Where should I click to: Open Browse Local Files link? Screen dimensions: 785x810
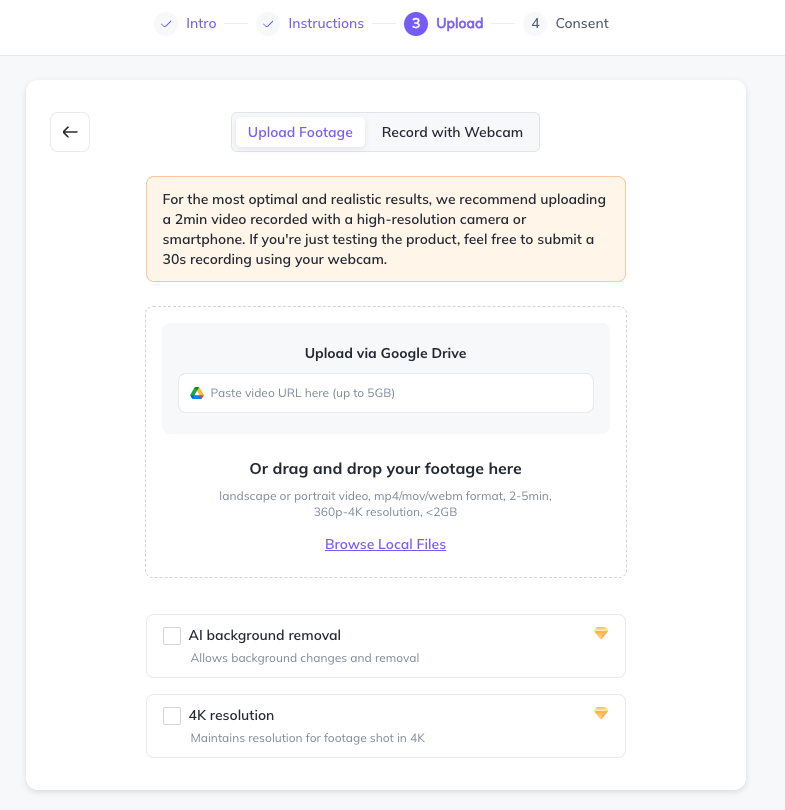(x=385, y=544)
